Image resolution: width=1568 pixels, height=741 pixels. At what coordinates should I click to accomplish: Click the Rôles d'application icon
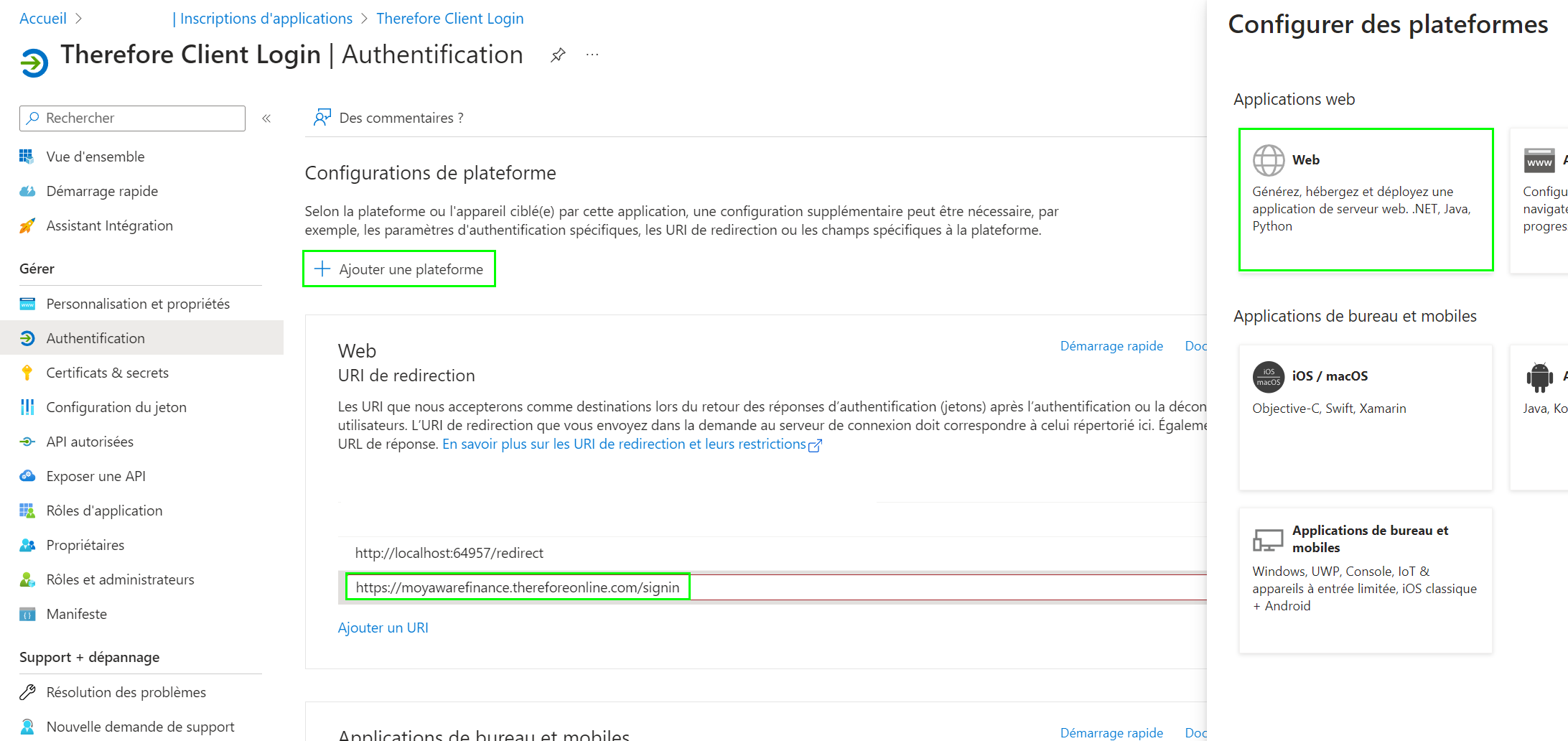tap(27, 511)
